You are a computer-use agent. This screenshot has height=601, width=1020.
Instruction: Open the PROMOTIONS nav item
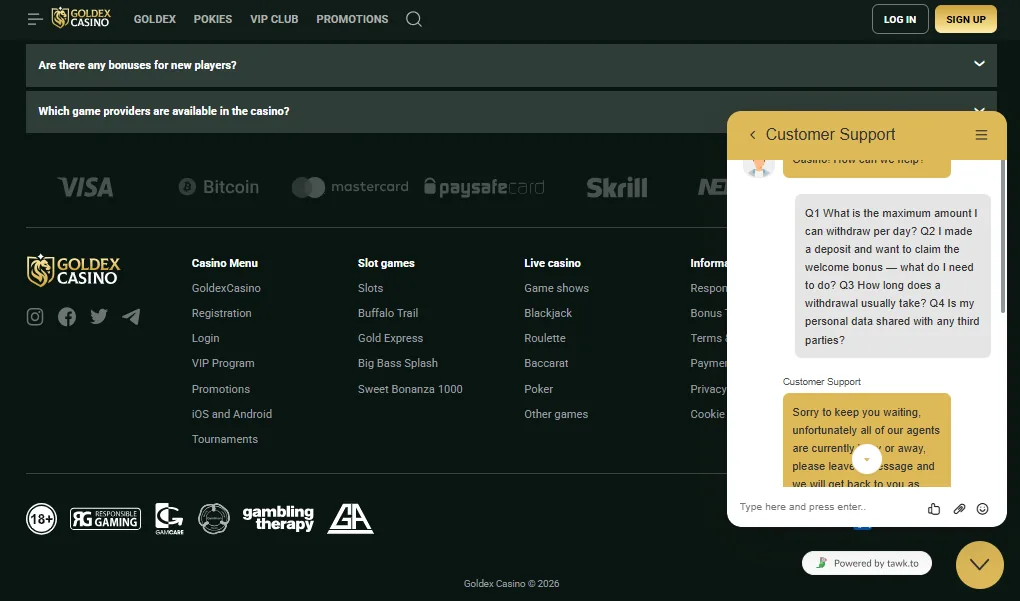click(x=353, y=19)
